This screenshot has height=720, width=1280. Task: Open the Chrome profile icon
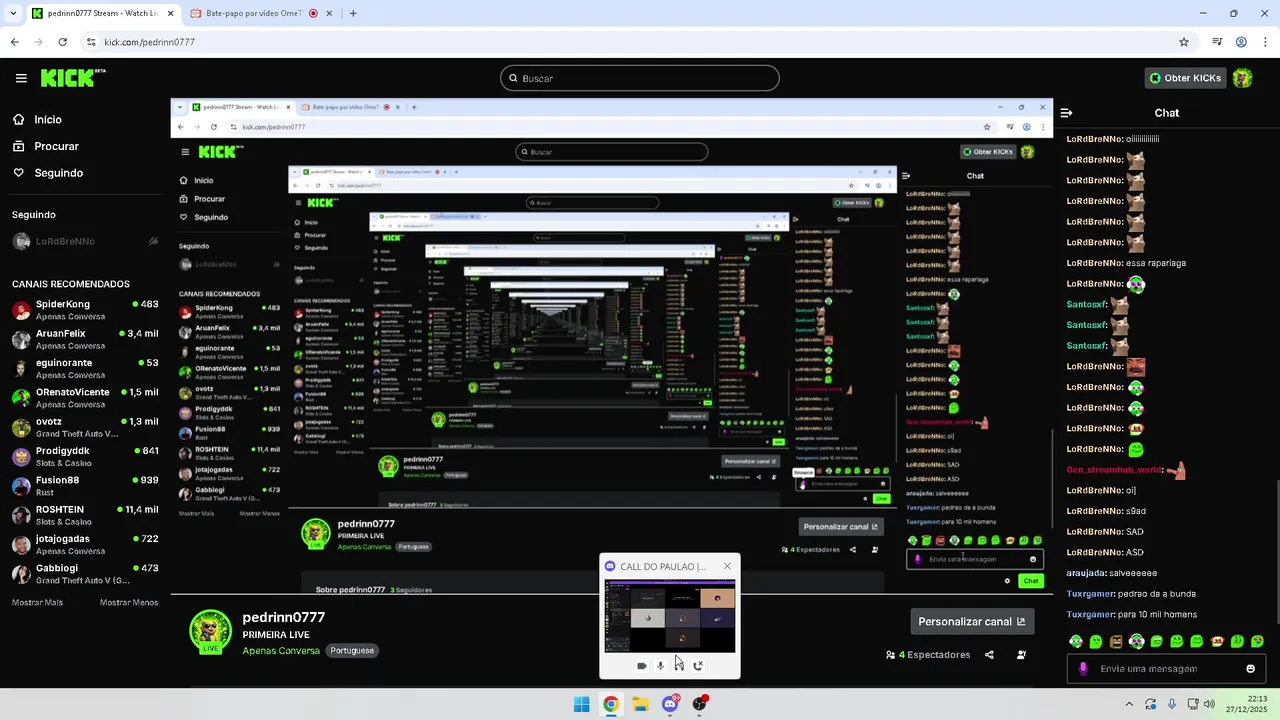pos(1241,42)
